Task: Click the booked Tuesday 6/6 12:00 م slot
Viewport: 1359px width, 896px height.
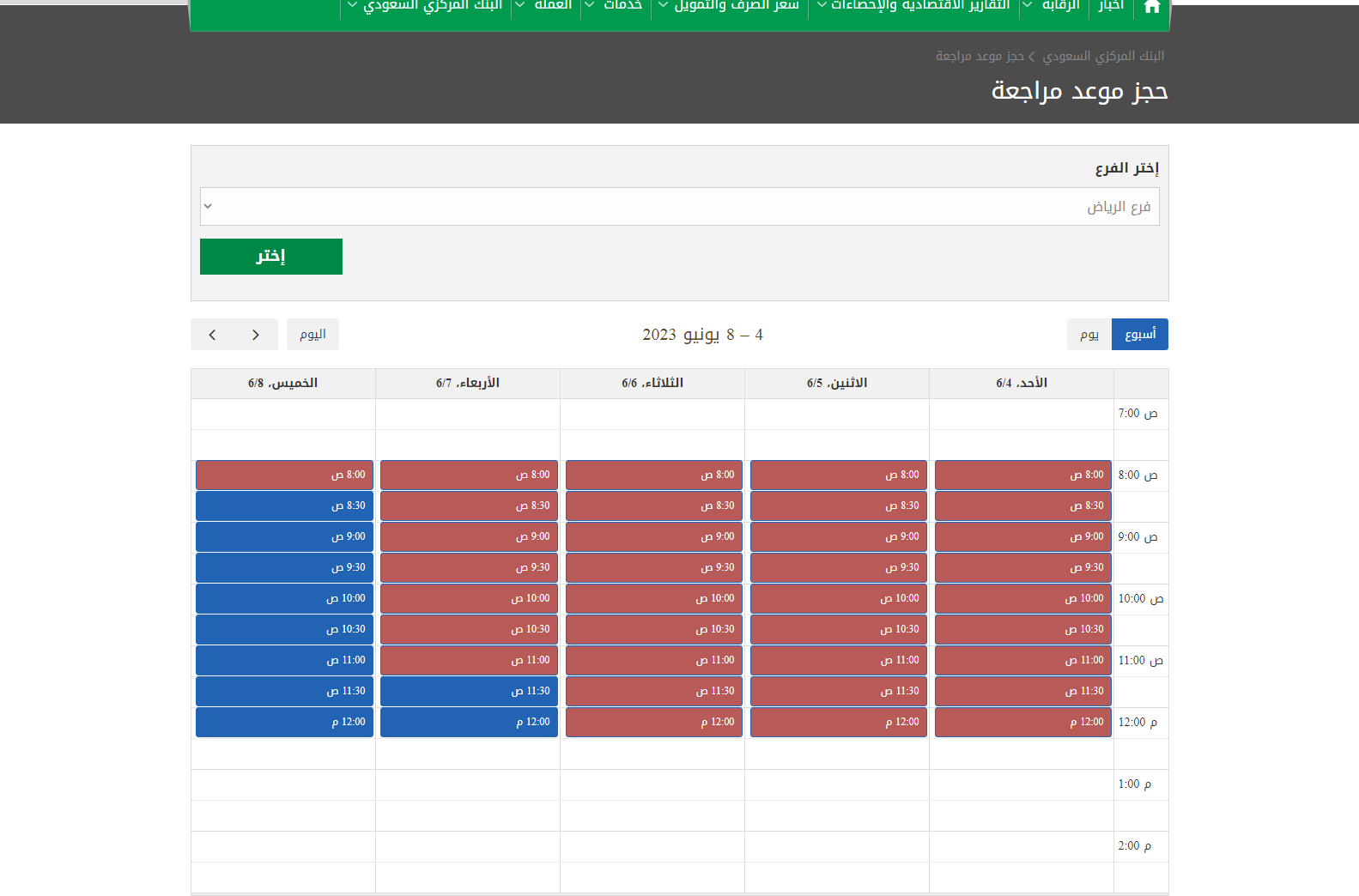Action: pyautogui.click(x=654, y=723)
